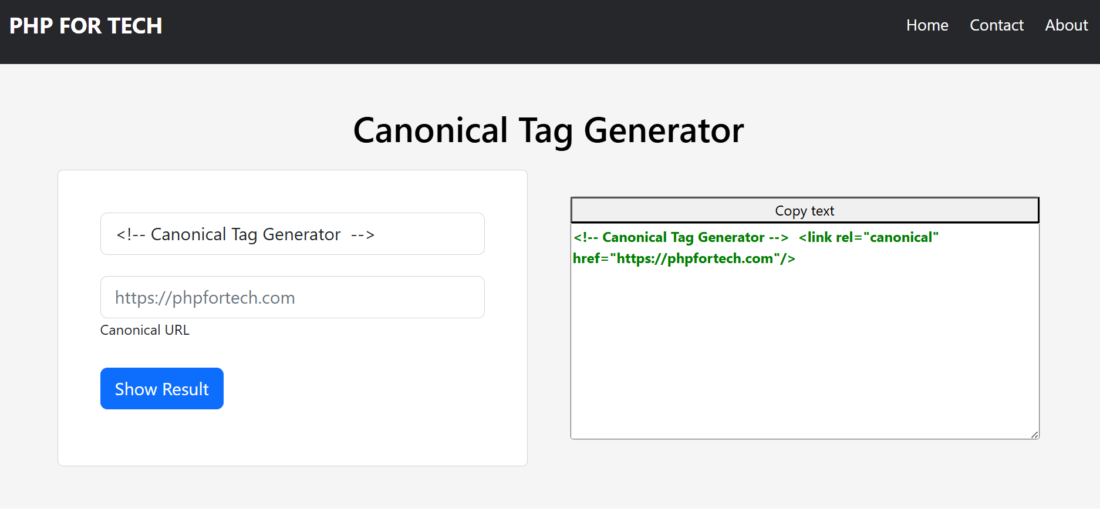Go to the Contact page link
Image resolution: width=1100 pixels, height=518 pixels.
(996, 25)
